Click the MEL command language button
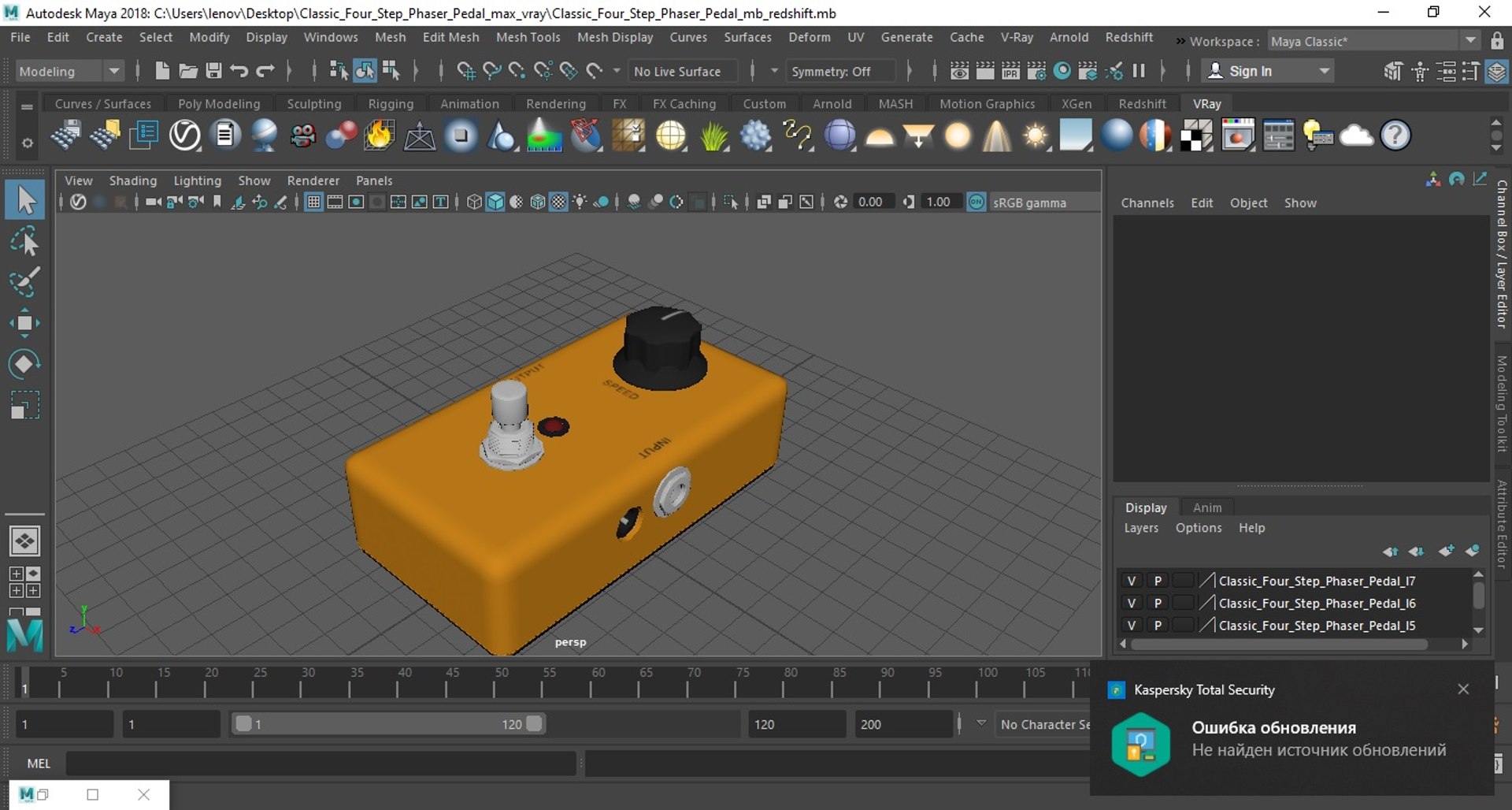 pyautogui.click(x=38, y=763)
